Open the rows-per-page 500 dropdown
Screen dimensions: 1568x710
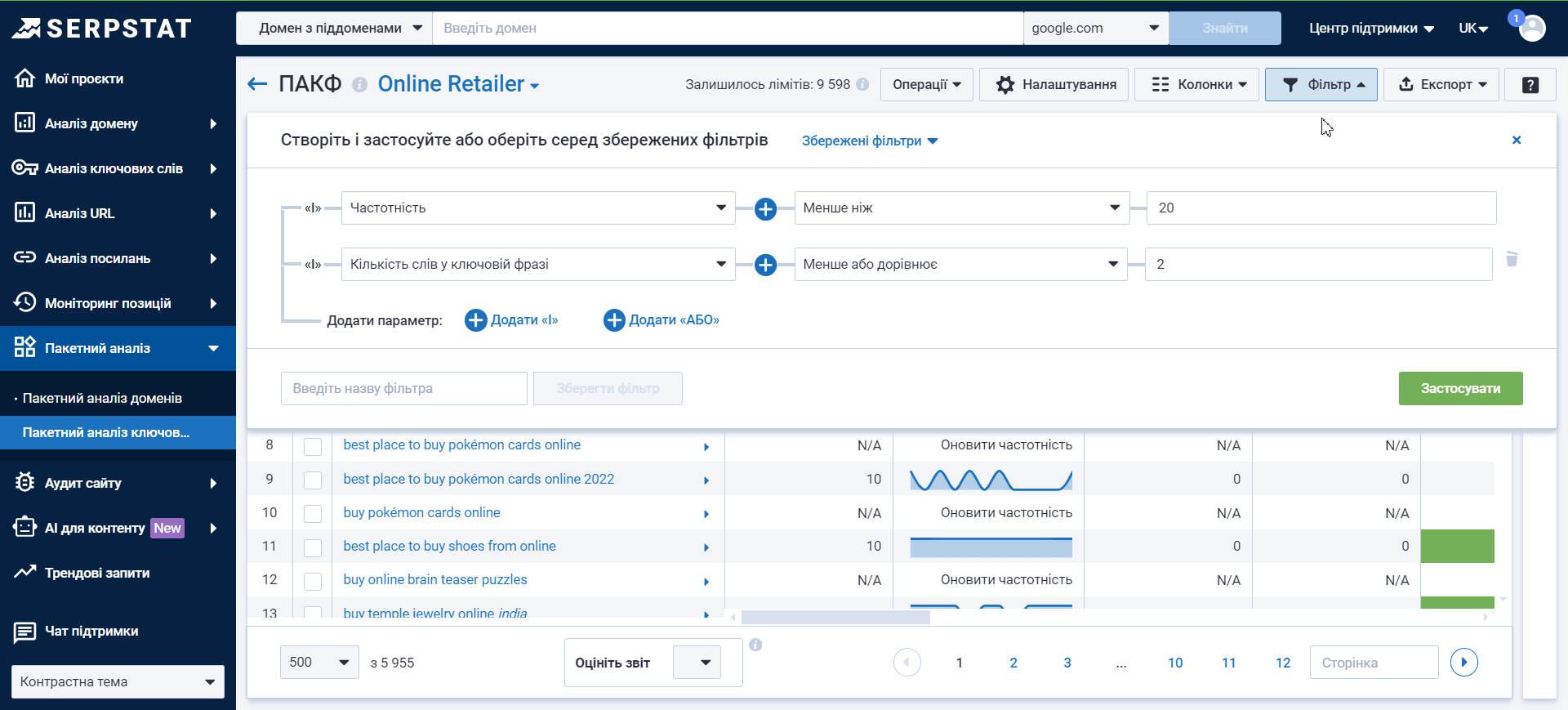(318, 663)
